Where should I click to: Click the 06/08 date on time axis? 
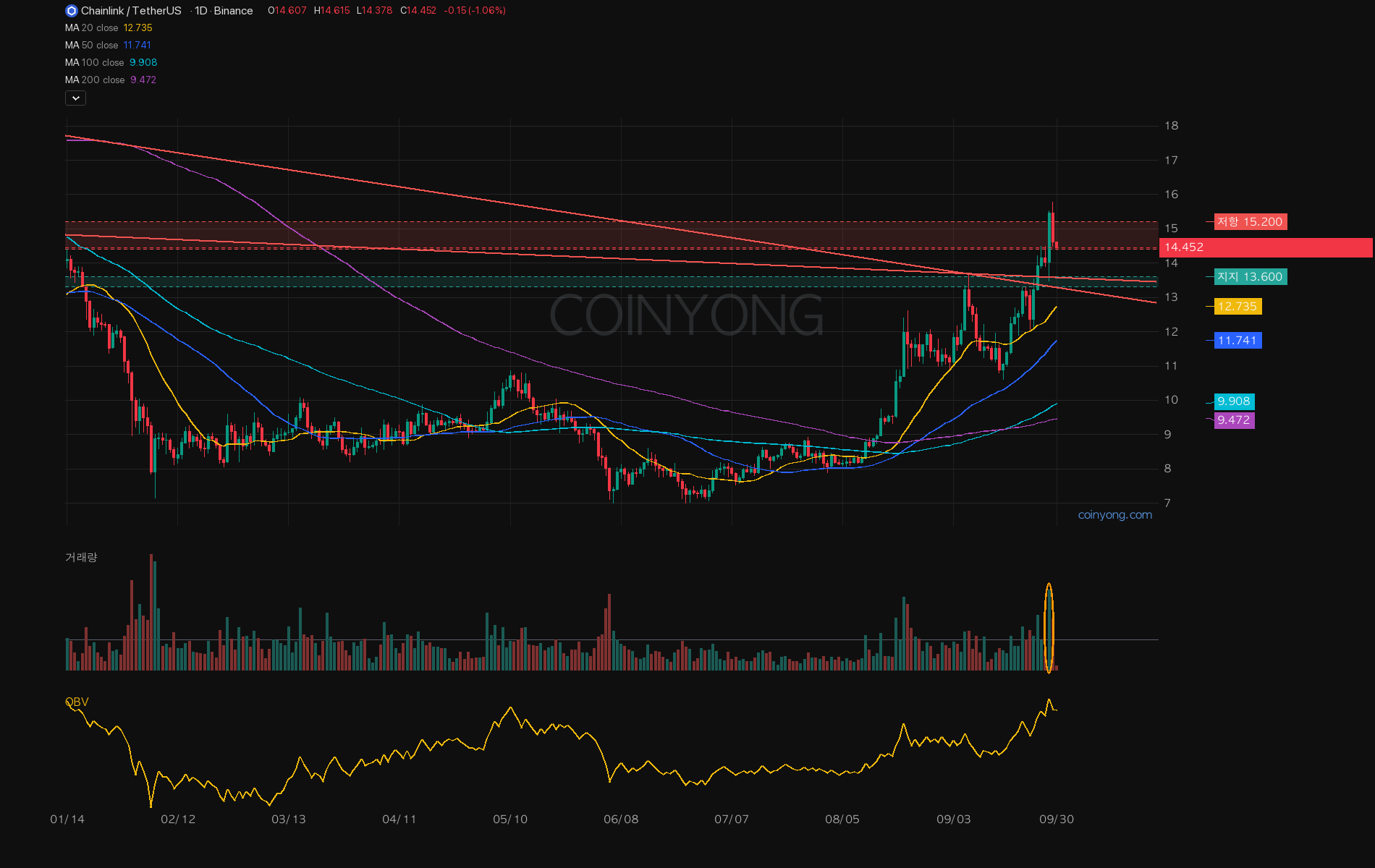pyautogui.click(x=621, y=820)
